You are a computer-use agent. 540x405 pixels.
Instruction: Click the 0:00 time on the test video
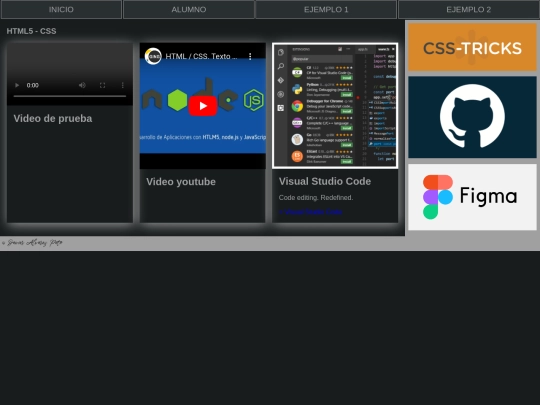pos(33,85)
